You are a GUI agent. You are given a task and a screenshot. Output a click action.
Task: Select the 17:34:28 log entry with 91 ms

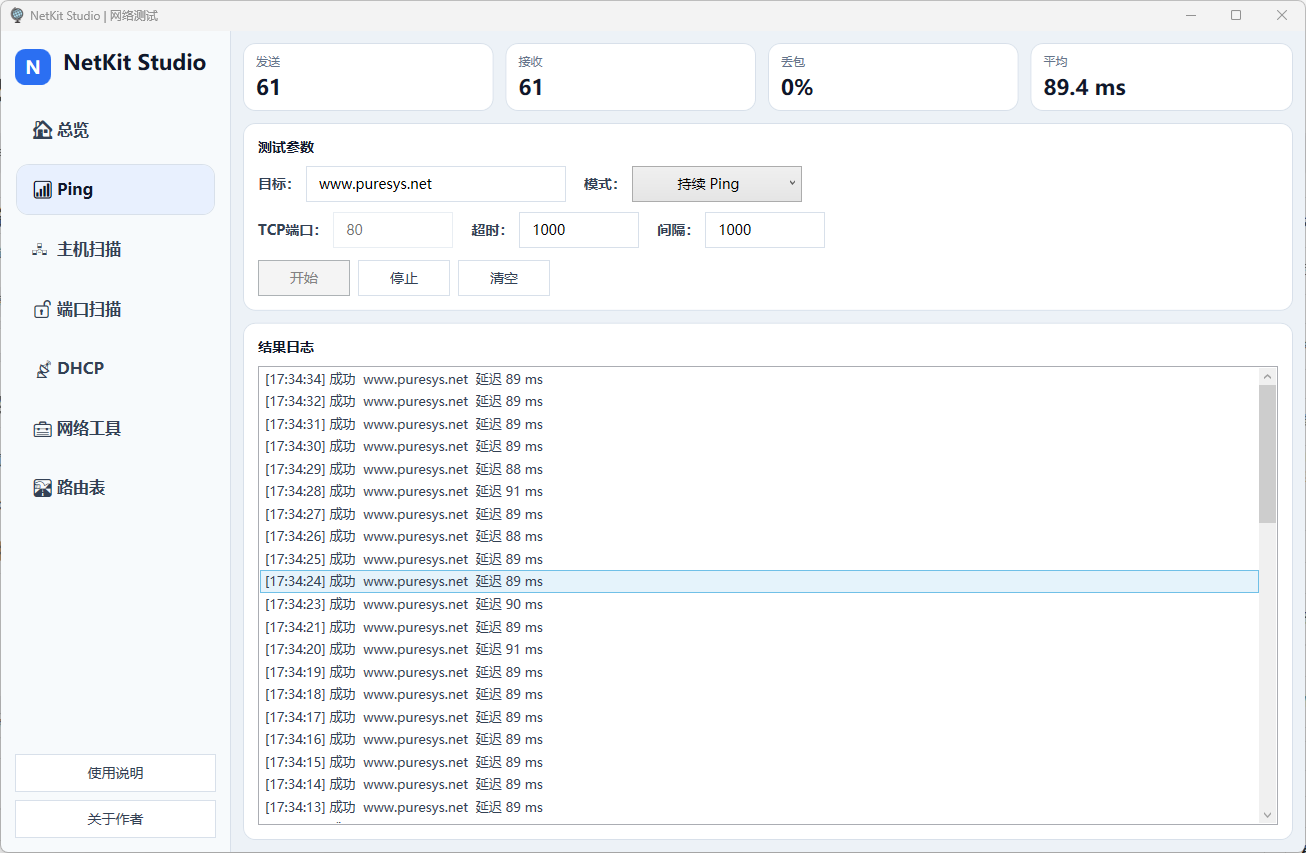tap(404, 491)
